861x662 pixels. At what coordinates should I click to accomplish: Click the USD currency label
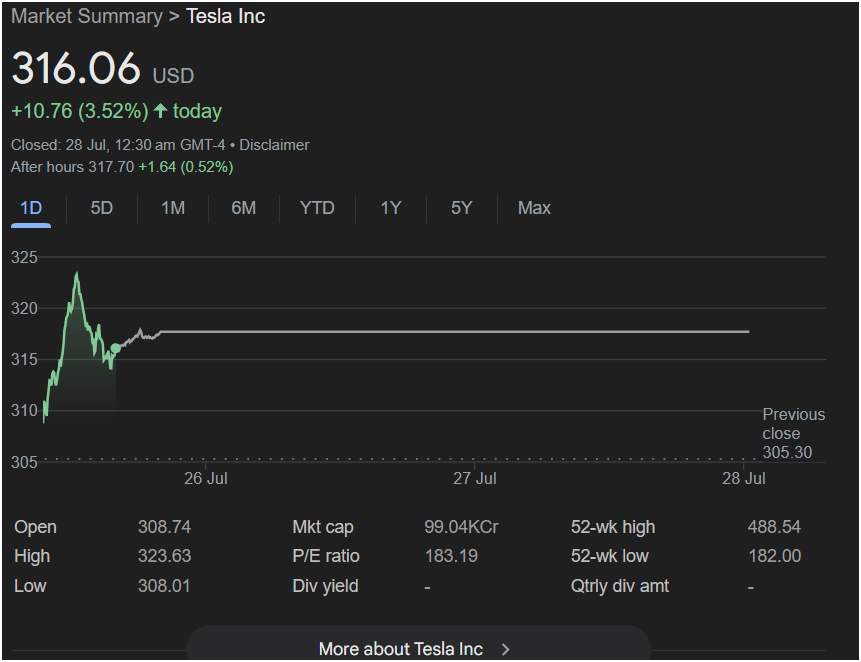[174, 76]
